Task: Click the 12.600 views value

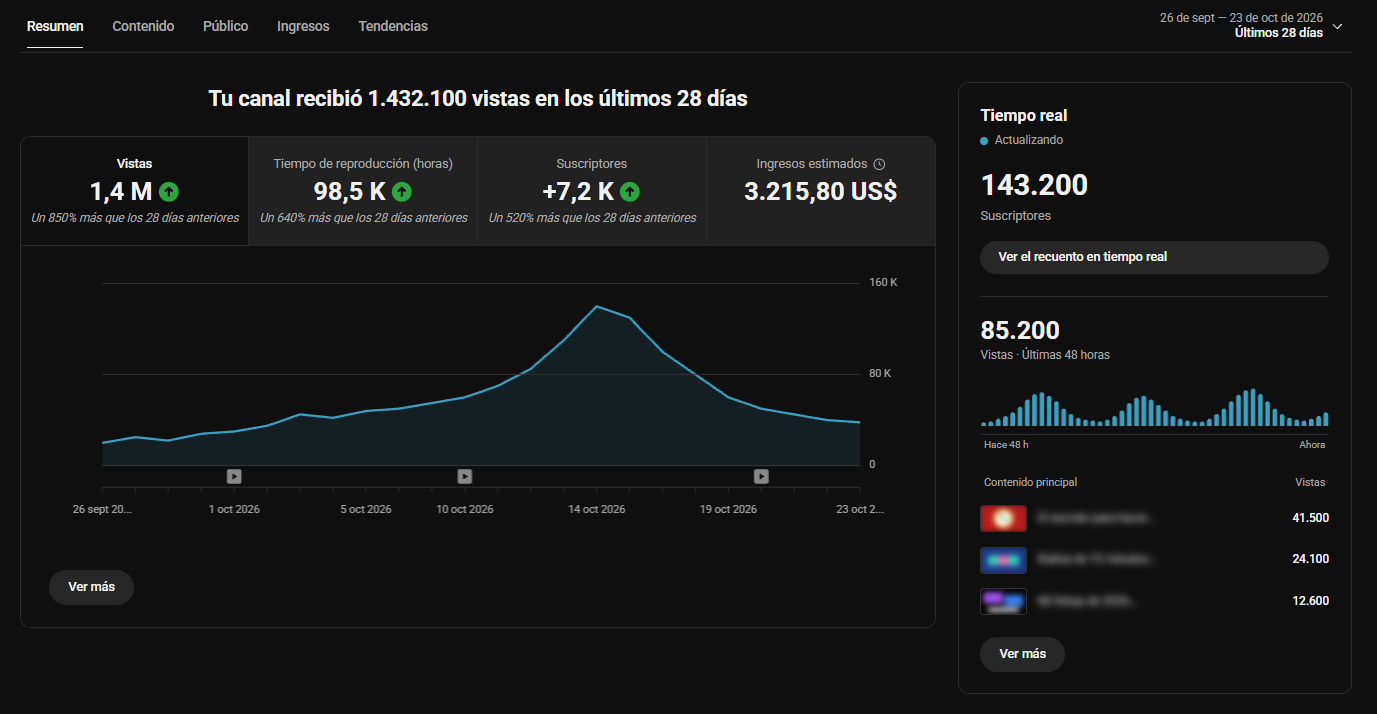Action: [x=1310, y=601]
